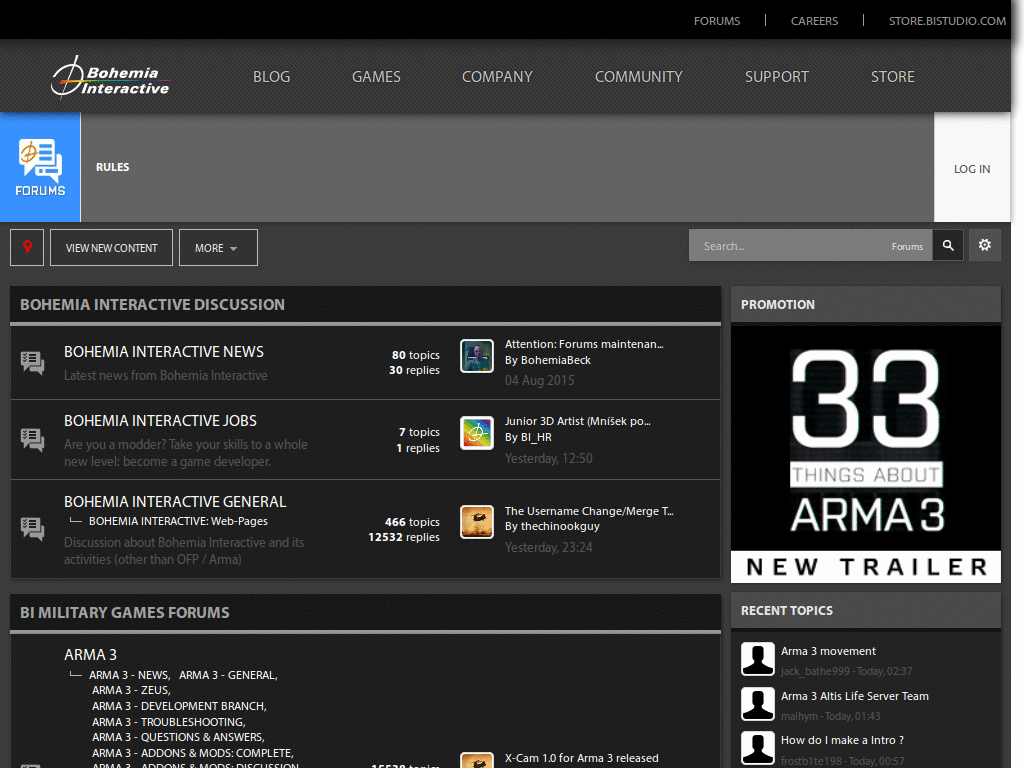
Task: Open ARMA 3 - DEVELOPMENT BRANCH subforum
Action: pyautogui.click(x=179, y=707)
